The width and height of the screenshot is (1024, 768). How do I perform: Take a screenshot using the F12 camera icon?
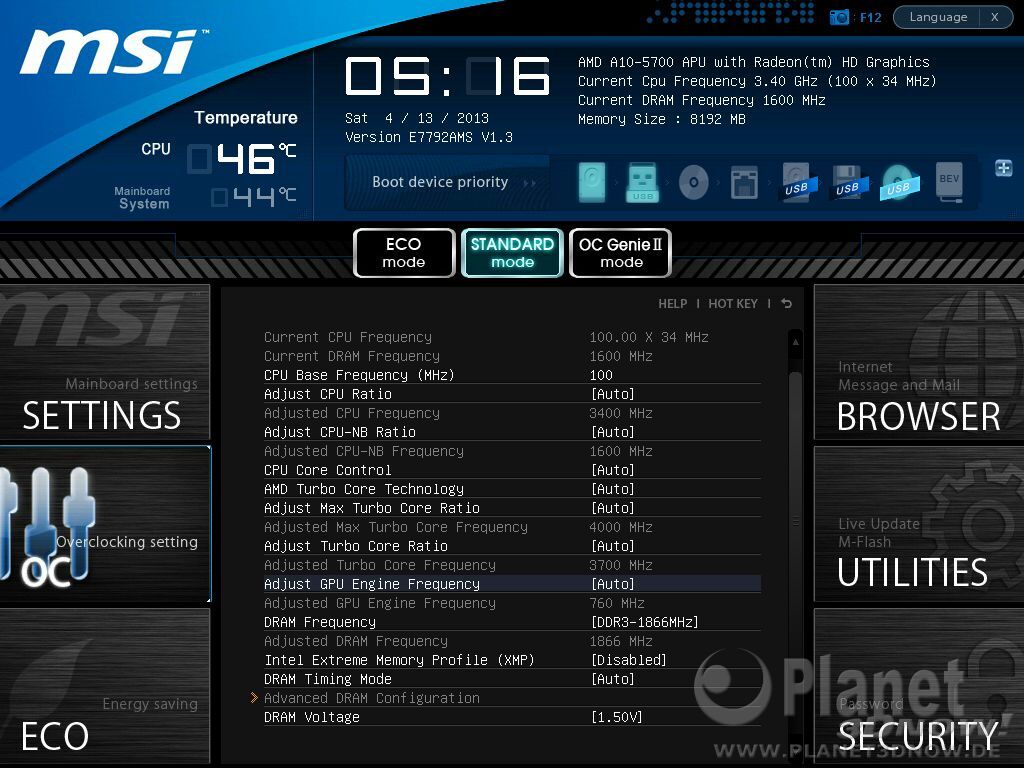(839, 17)
